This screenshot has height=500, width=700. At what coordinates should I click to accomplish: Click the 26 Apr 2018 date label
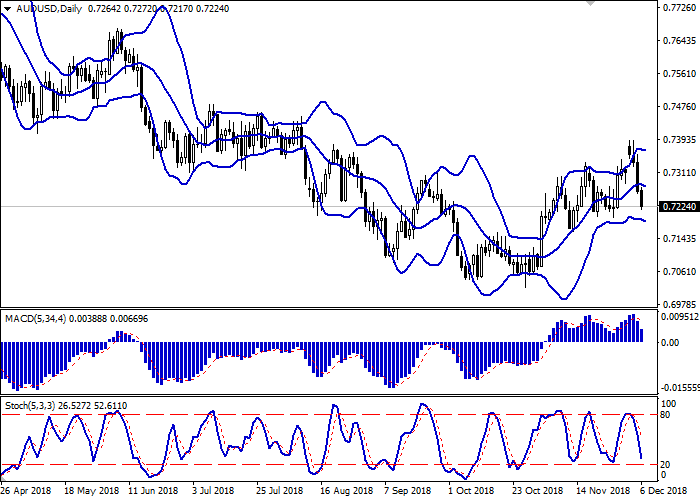tap(26, 491)
